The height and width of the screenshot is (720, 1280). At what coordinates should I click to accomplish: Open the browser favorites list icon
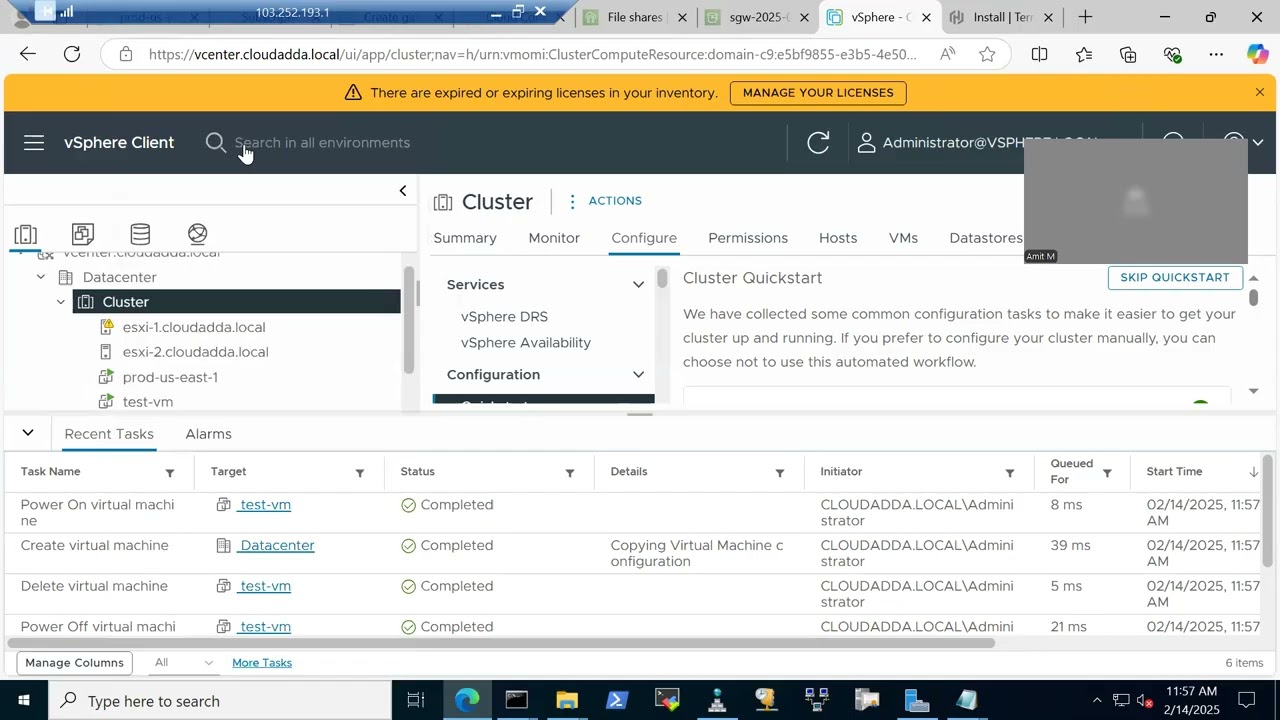1084,54
